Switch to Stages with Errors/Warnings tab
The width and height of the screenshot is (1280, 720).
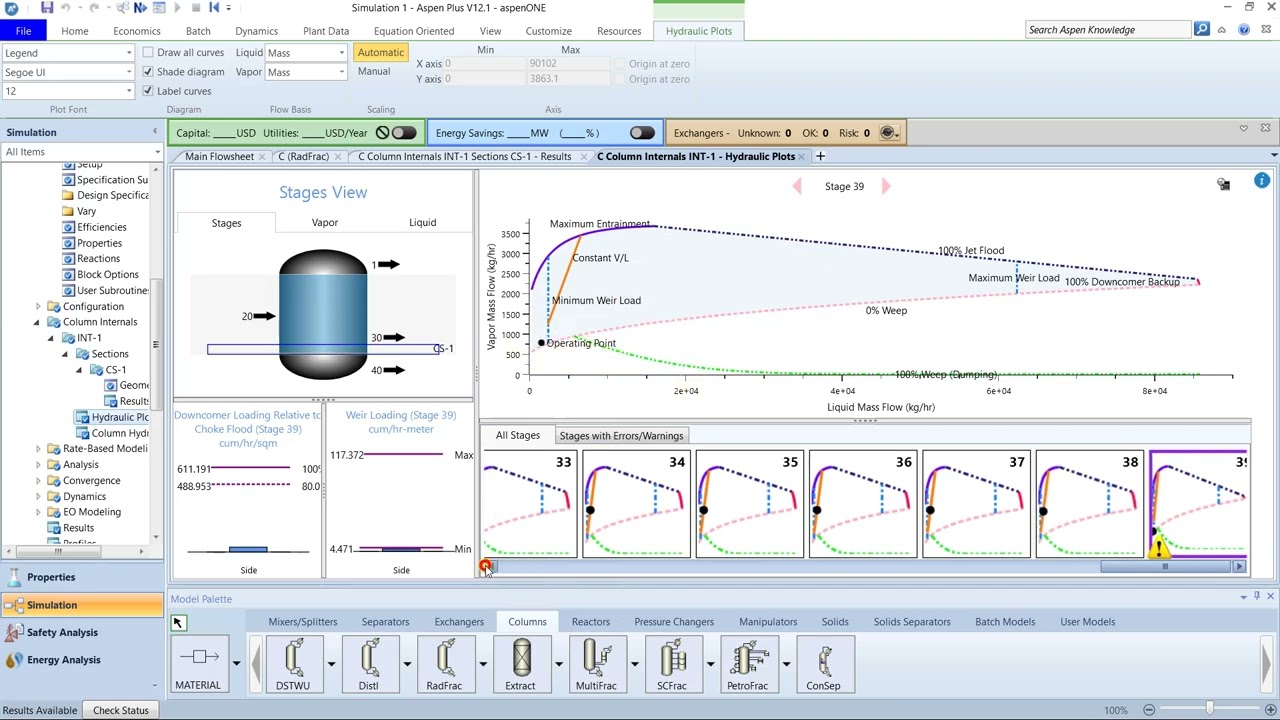click(x=621, y=436)
